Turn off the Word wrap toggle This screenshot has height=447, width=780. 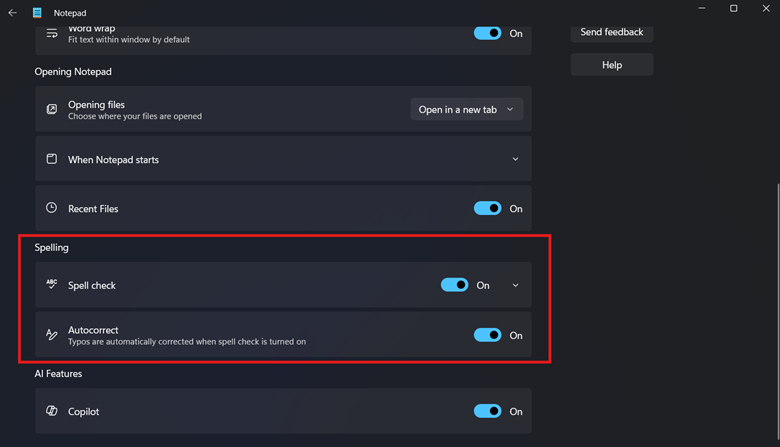[487, 33]
